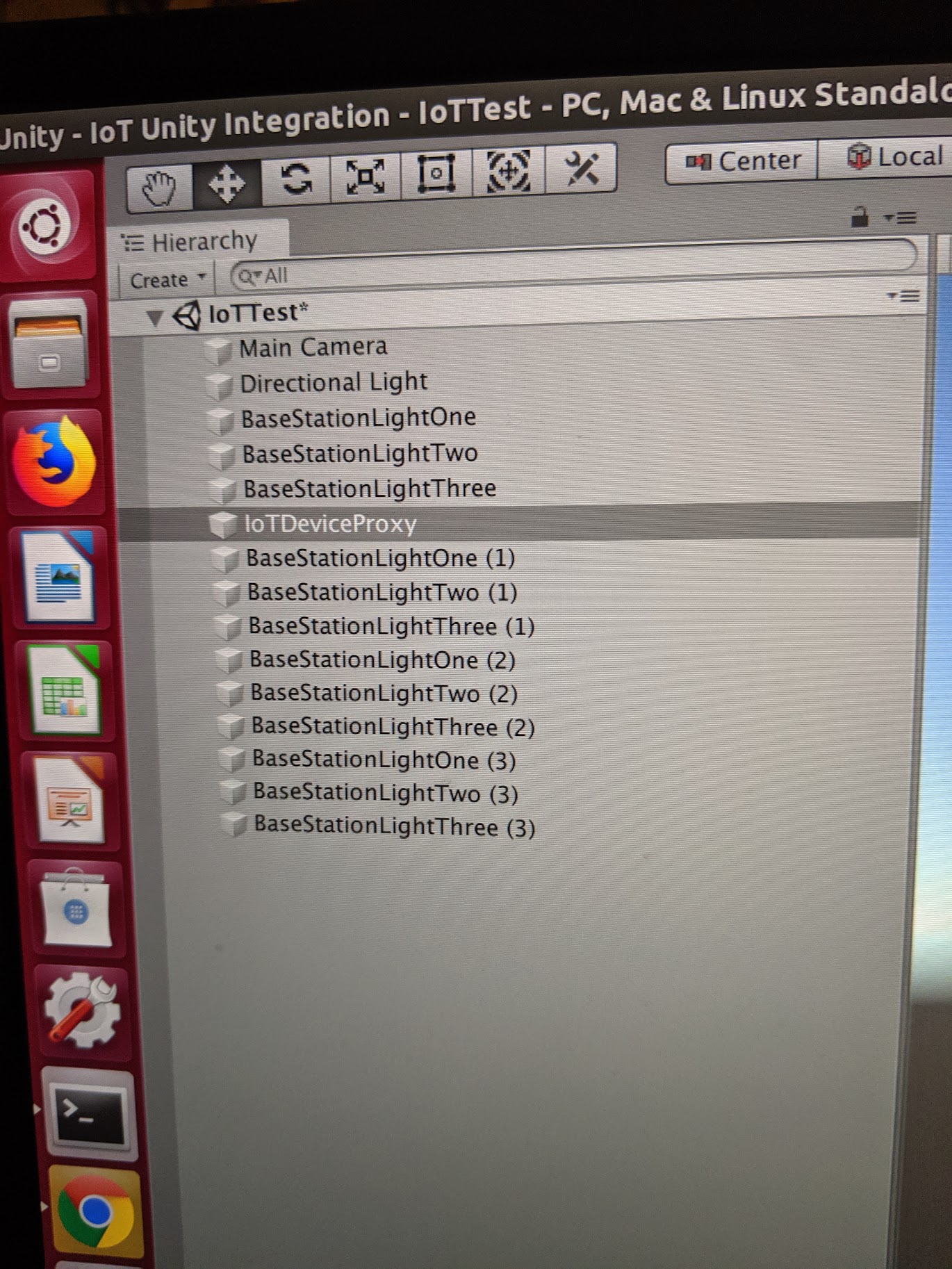Collapse the IoTTest scene tree
This screenshot has width=952, height=1269.
coord(155,318)
